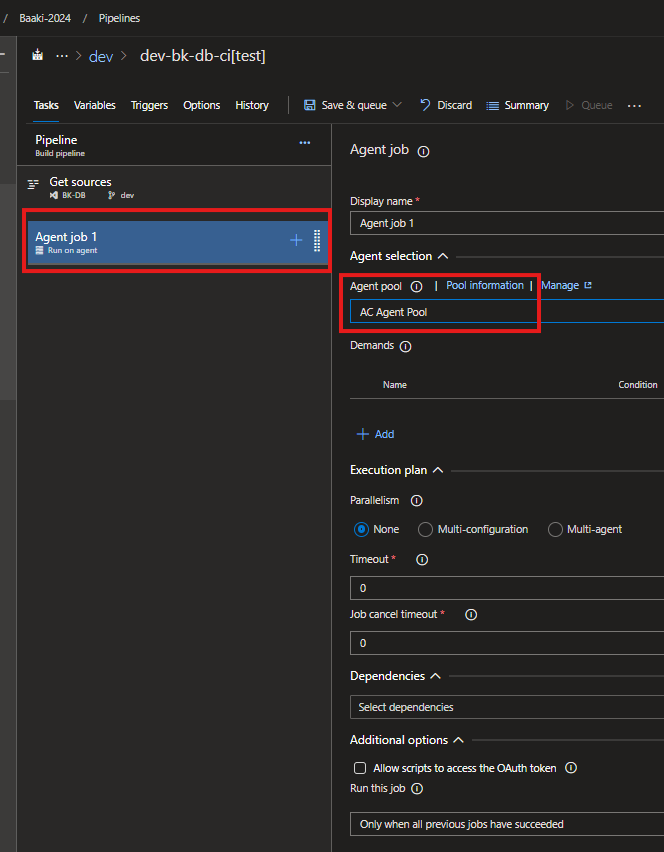Show info for Agent job heading

pos(423,152)
